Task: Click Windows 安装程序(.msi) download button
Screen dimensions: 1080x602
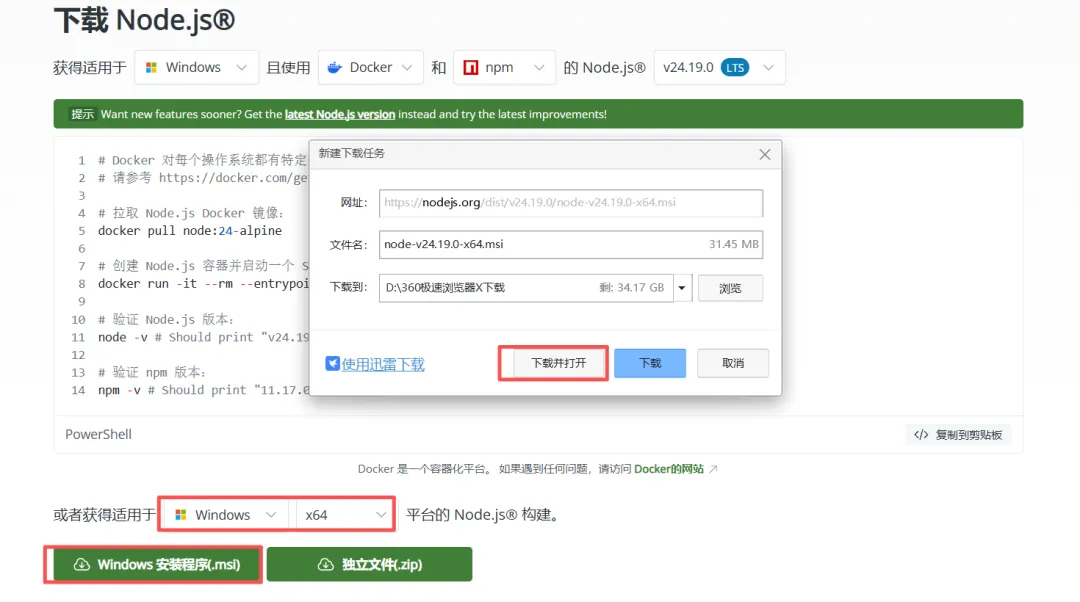Action: coord(157,565)
